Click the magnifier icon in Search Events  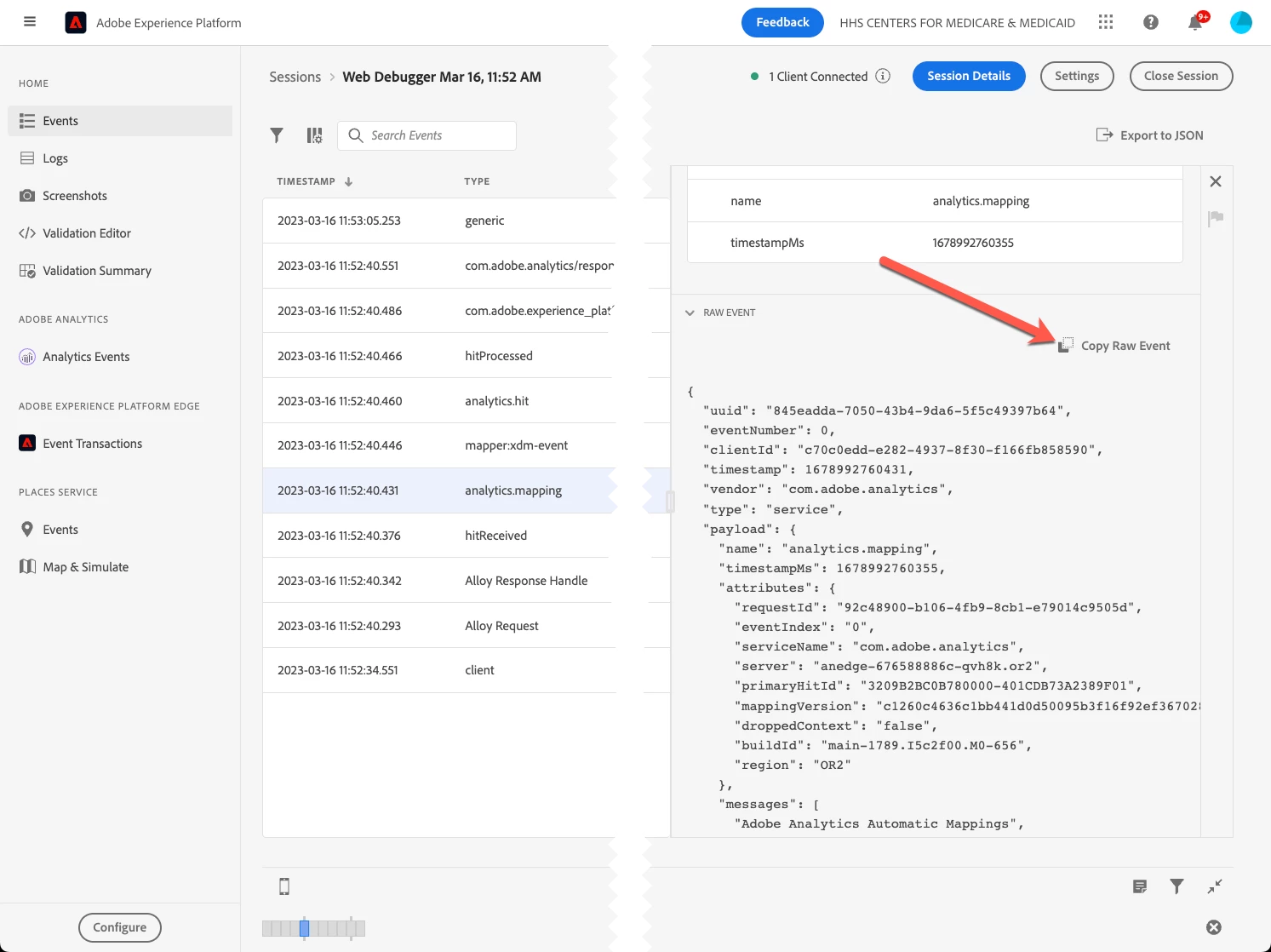tap(356, 135)
